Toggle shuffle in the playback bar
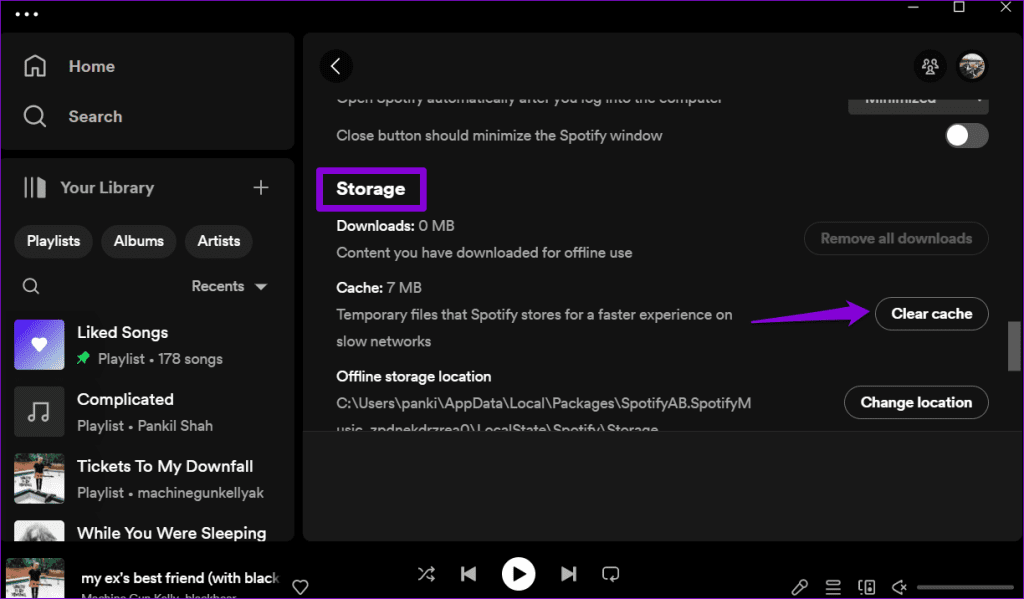 click(426, 574)
